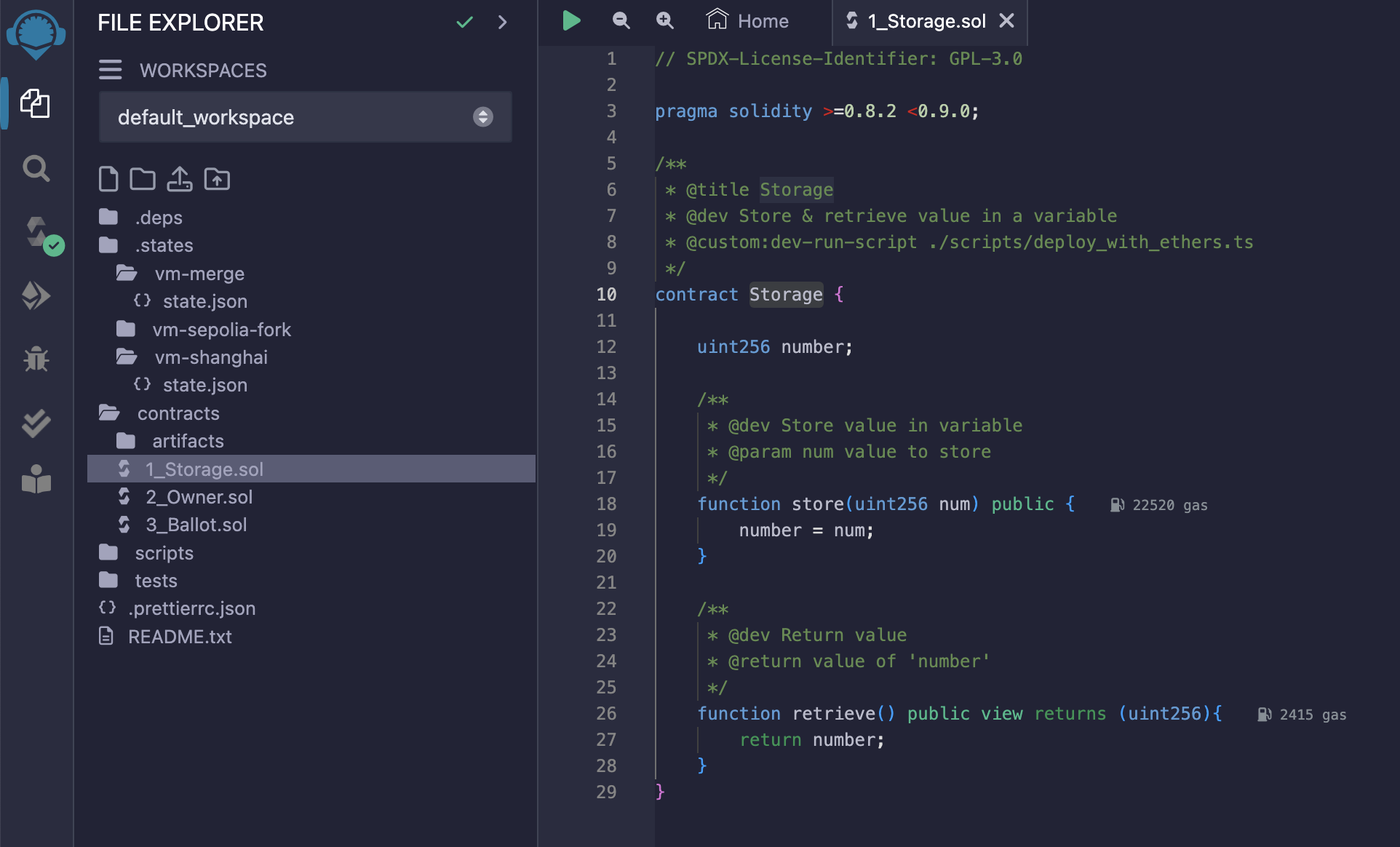Open Deploy & run transactions icon

(36, 295)
